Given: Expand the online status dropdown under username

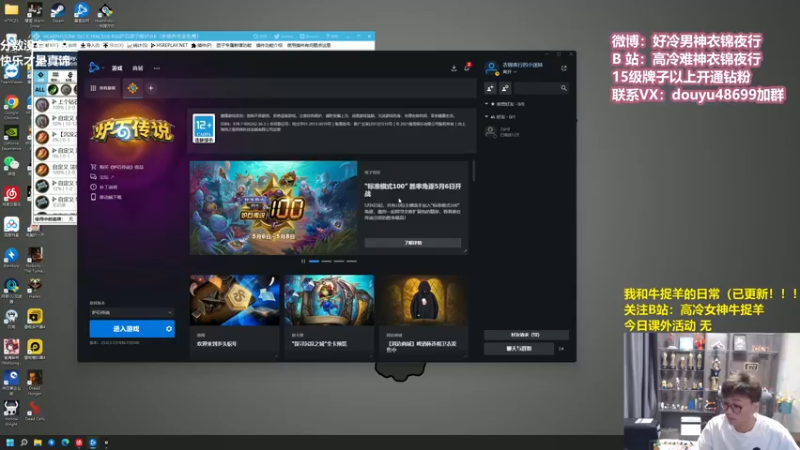Looking at the screenshot, I should (510, 72).
